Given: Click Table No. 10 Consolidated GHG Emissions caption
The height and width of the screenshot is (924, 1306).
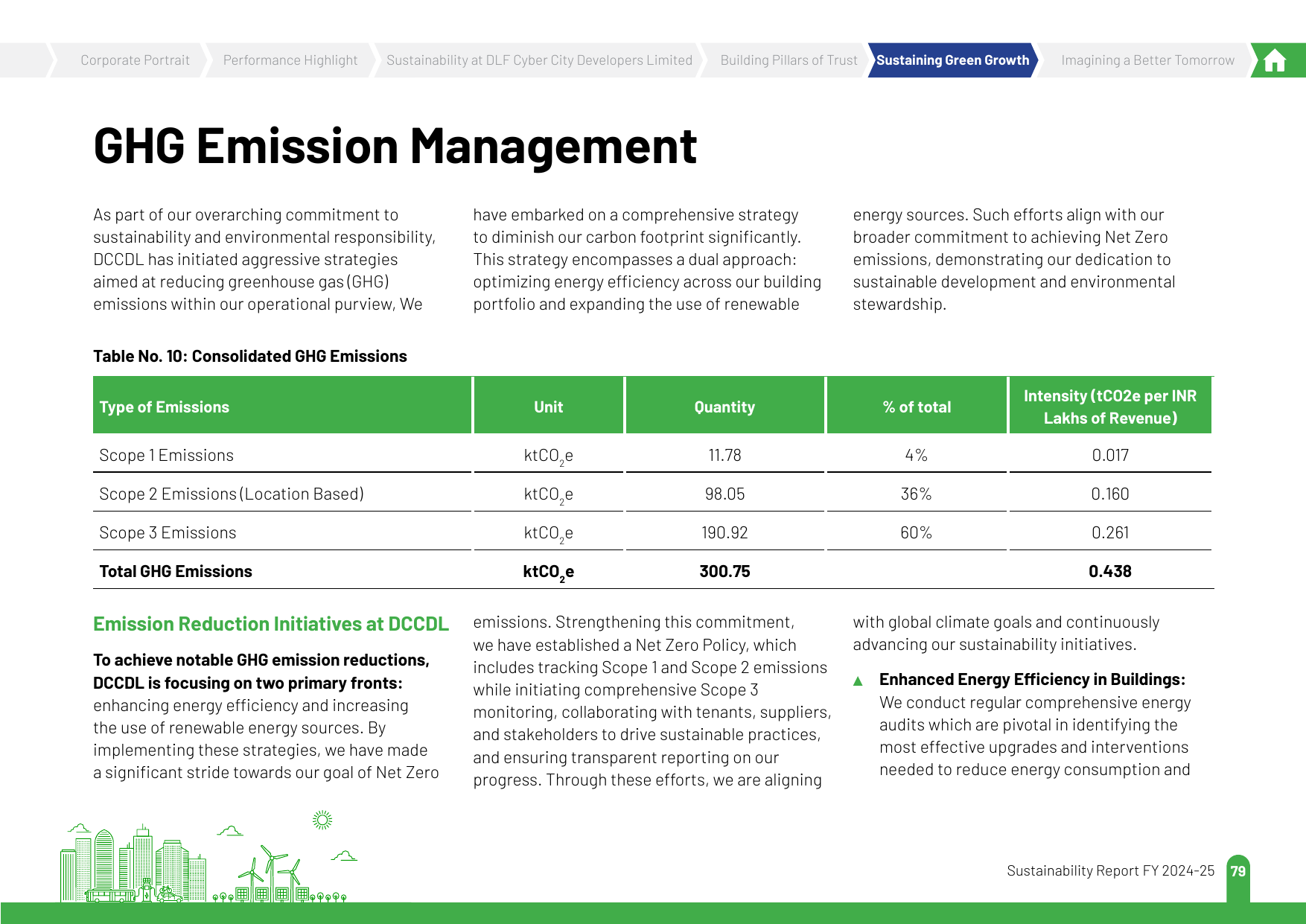Looking at the screenshot, I should [250, 356].
